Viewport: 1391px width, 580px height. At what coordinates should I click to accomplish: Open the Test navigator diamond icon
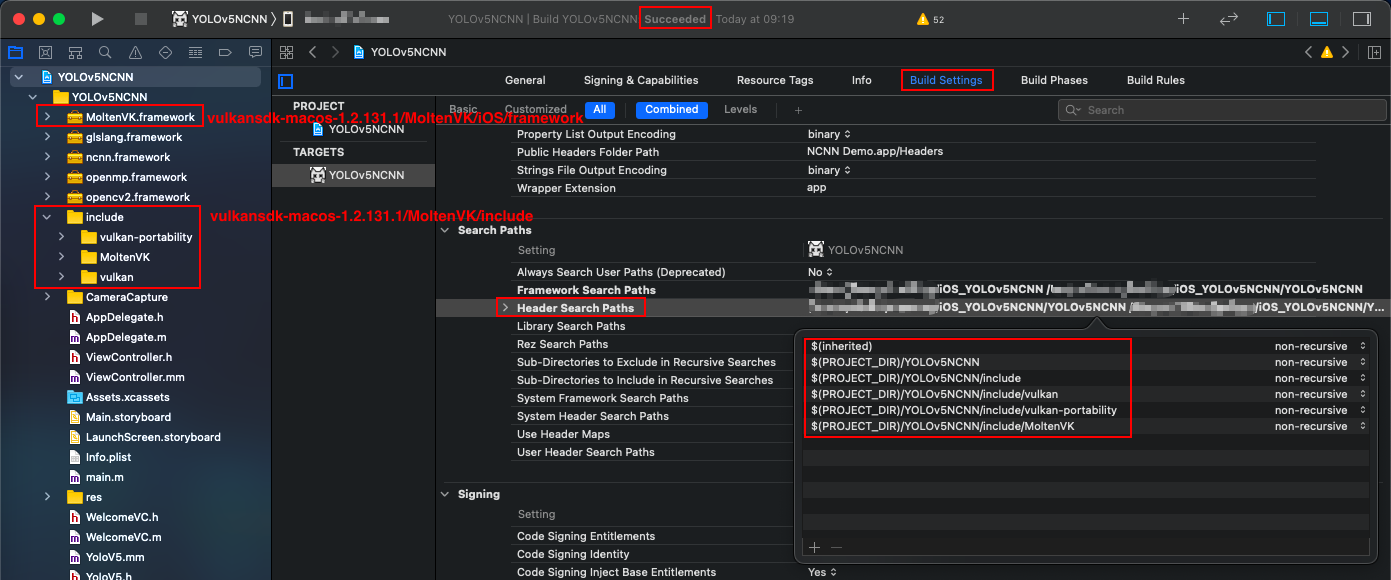(165, 52)
